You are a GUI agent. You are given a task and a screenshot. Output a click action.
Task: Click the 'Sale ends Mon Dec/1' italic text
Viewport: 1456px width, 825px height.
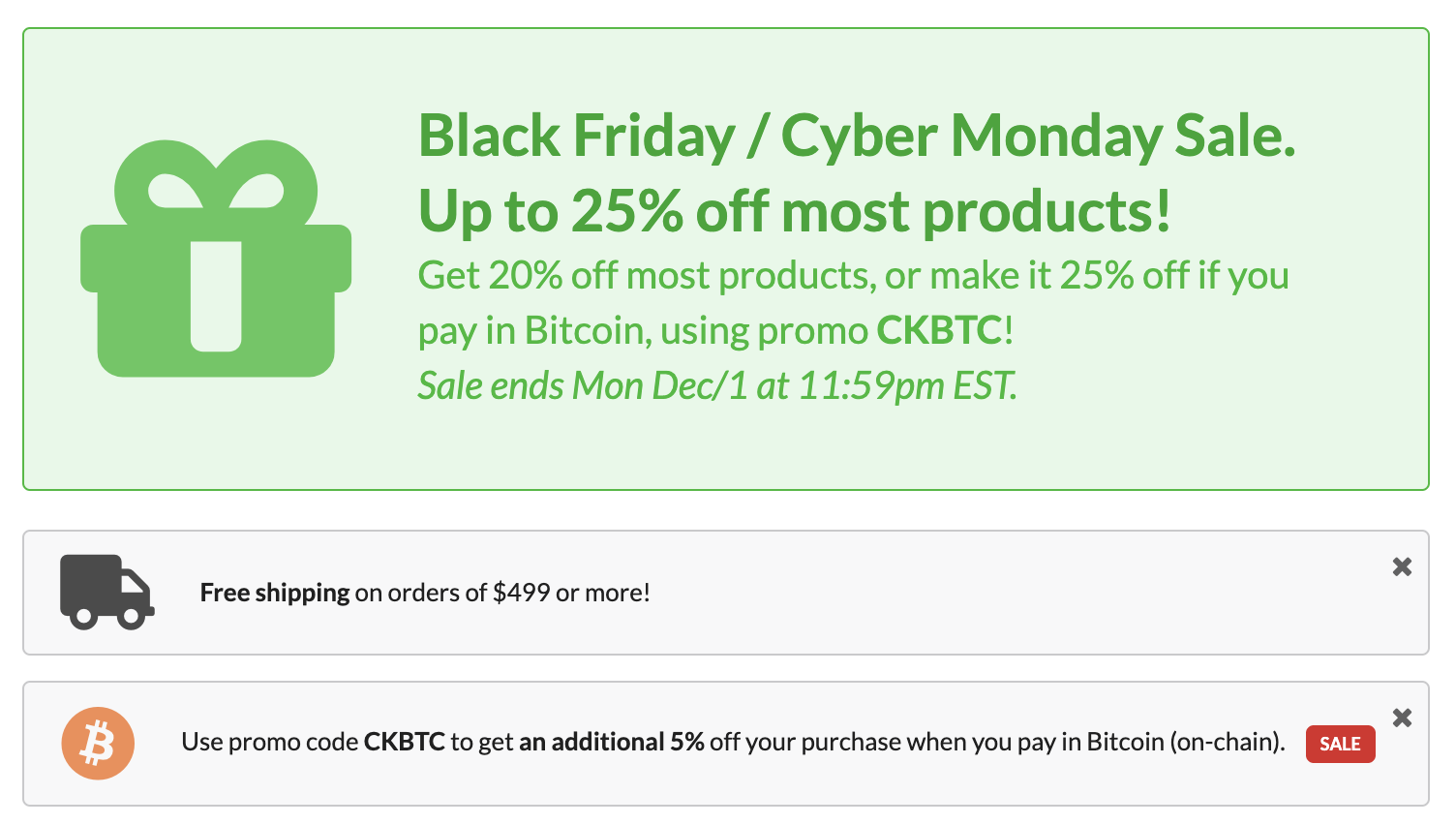point(716,385)
